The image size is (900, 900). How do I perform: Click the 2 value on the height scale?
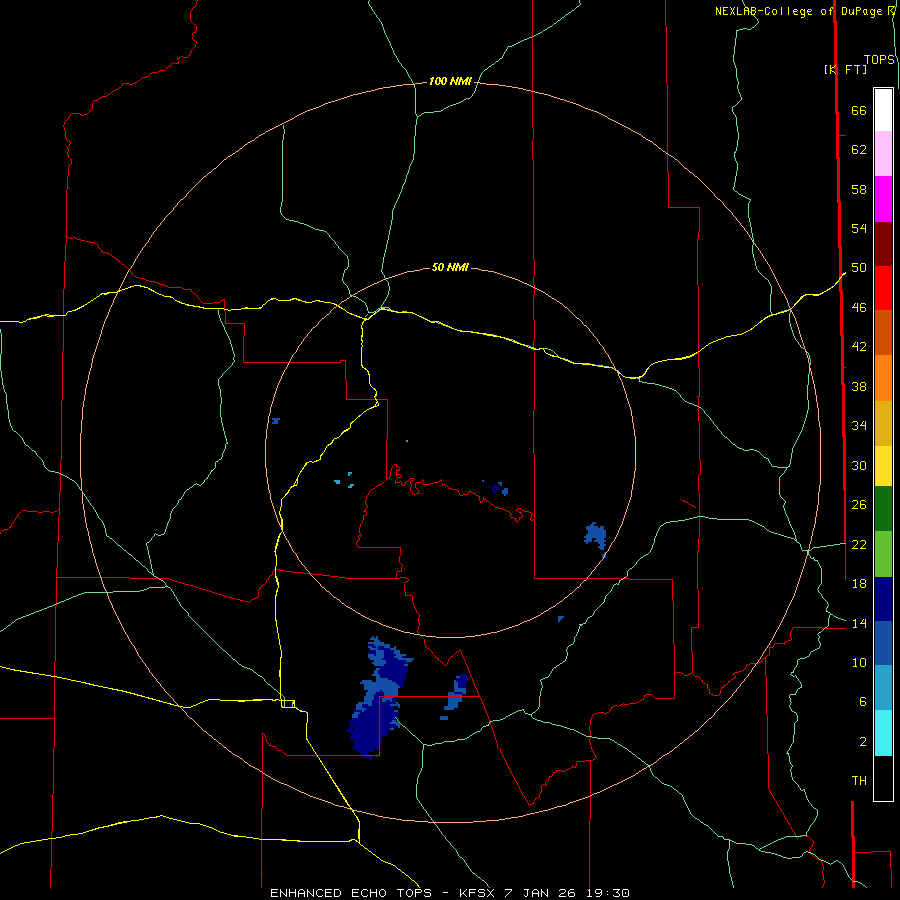click(863, 742)
